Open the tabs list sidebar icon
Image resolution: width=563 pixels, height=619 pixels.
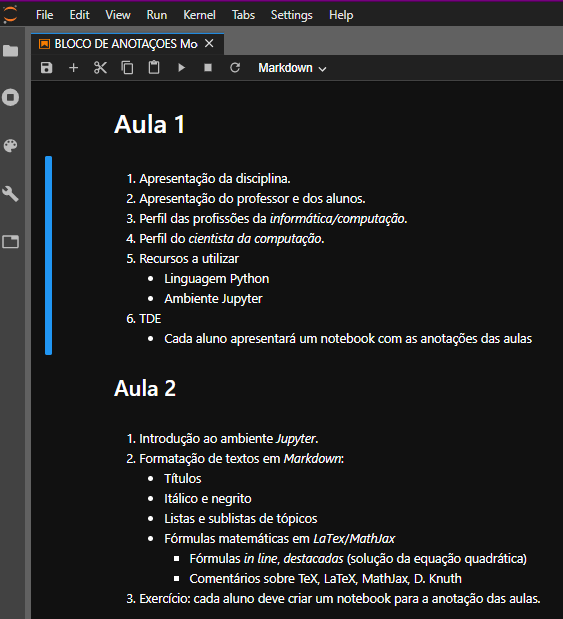click(11, 242)
